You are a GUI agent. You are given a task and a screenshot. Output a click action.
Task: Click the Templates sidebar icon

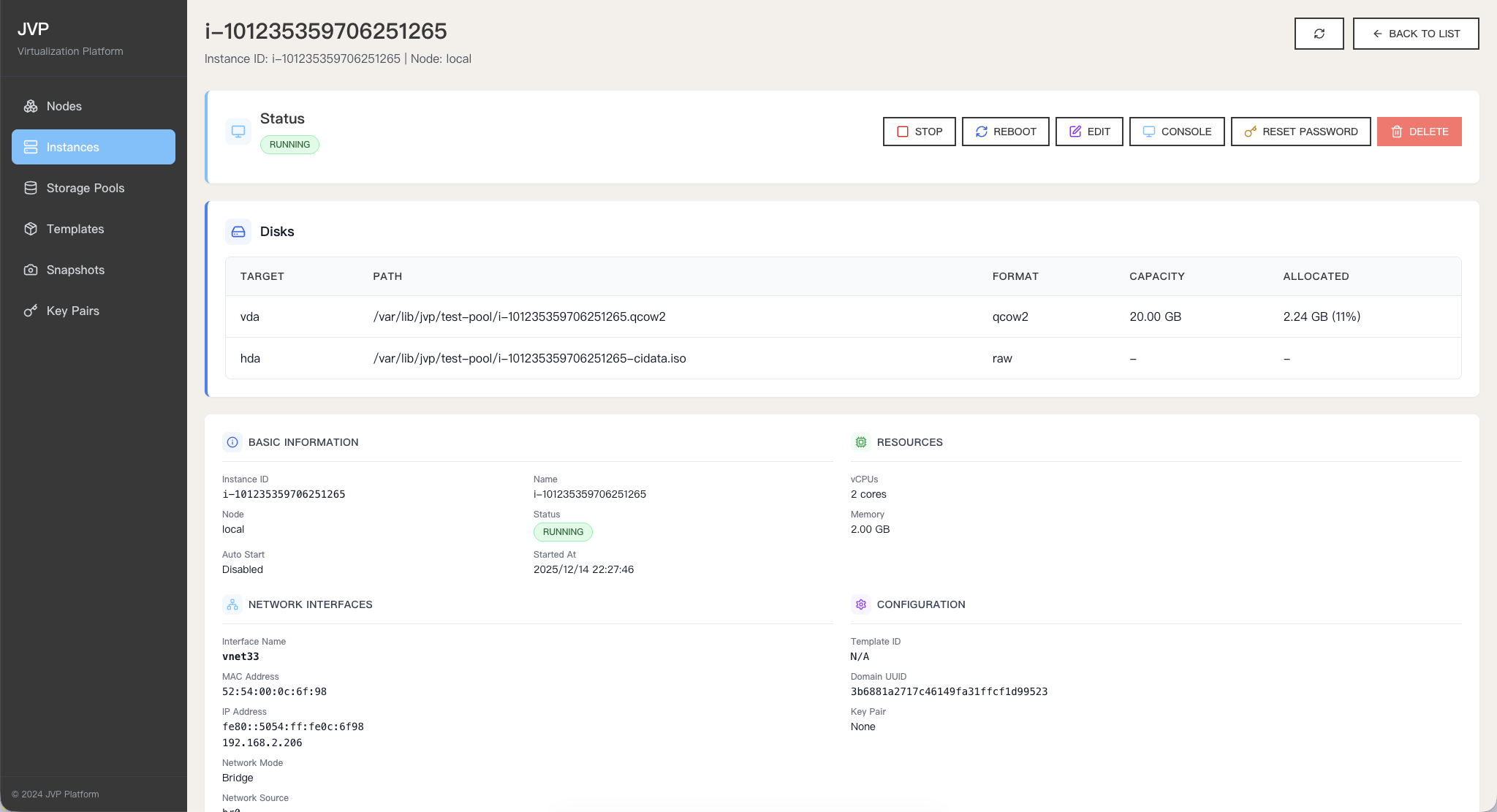[x=30, y=229]
